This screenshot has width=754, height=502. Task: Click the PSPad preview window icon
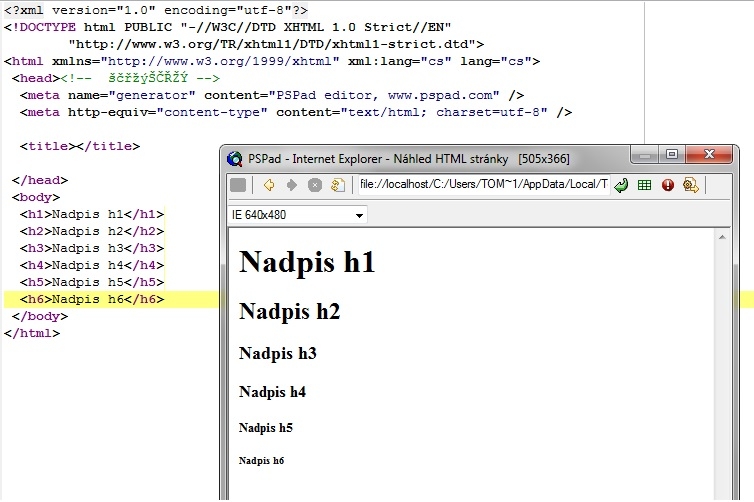(x=235, y=159)
